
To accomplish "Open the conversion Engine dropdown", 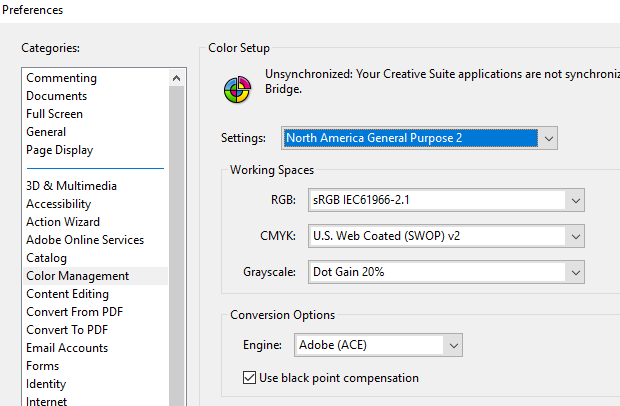I will [x=378, y=345].
